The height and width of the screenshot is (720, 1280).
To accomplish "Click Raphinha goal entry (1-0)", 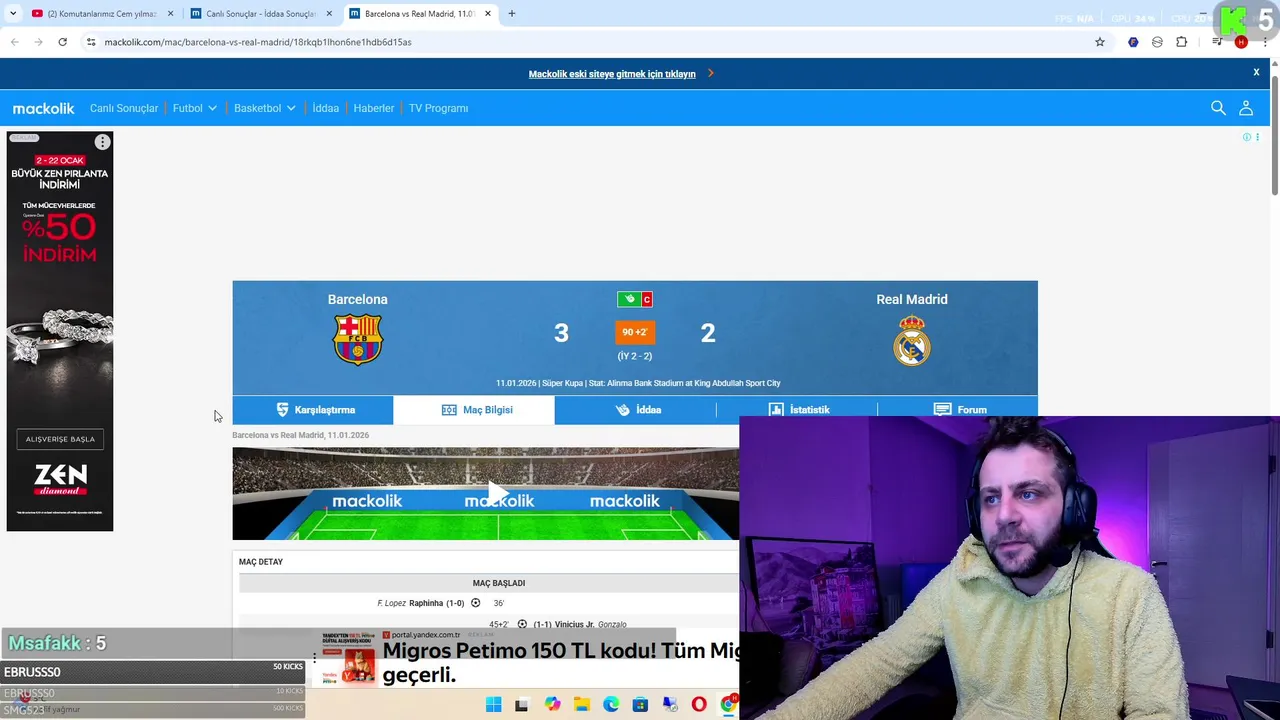I will coord(436,603).
